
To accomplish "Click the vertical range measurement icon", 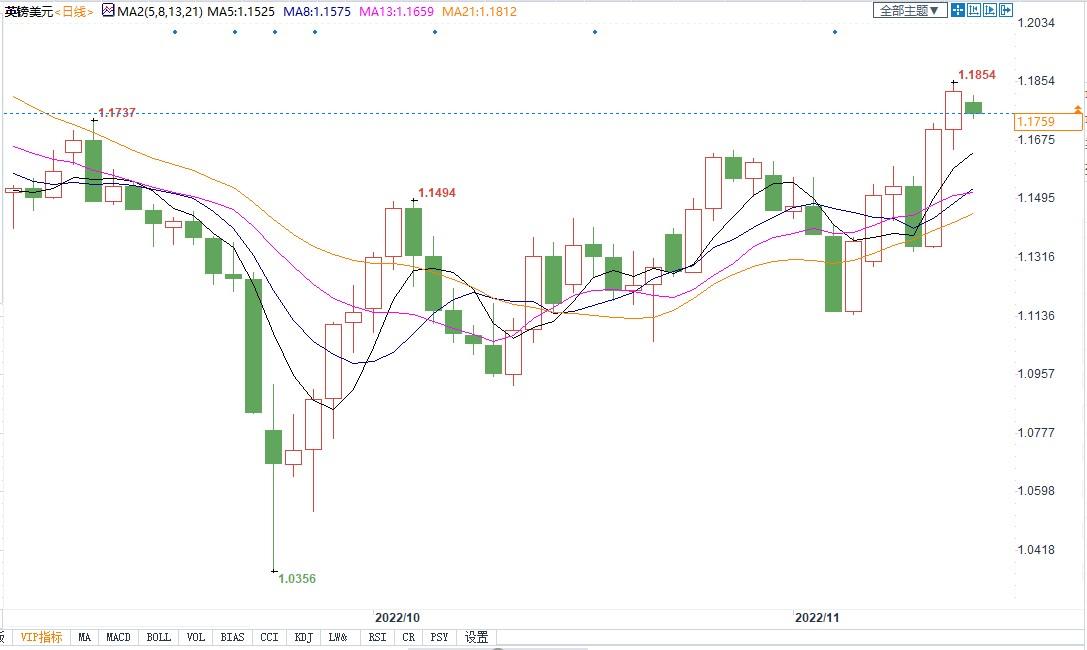I will (x=974, y=10).
